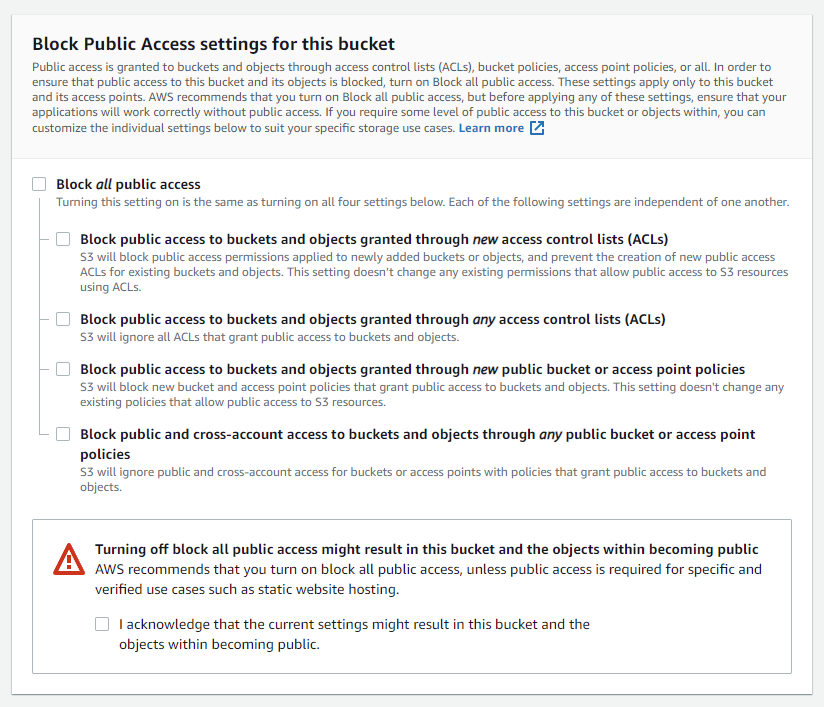Enable the "Block all public access" checkbox
This screenshot has height=707, width=824.
[39, 184]
